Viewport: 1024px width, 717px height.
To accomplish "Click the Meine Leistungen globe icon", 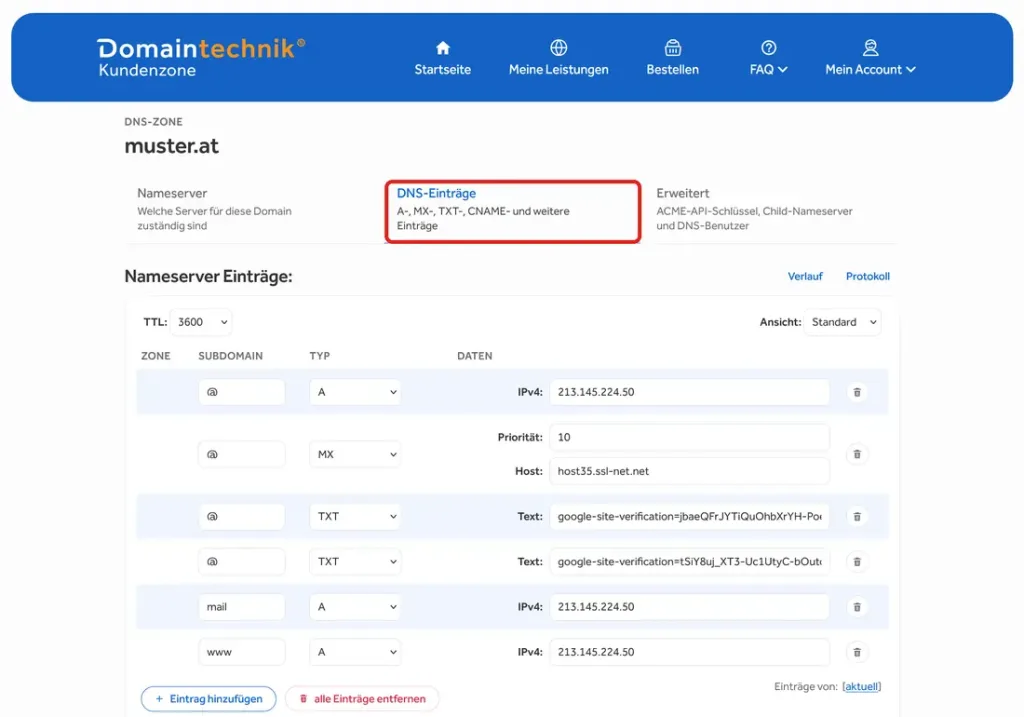I will click(558, 48).
